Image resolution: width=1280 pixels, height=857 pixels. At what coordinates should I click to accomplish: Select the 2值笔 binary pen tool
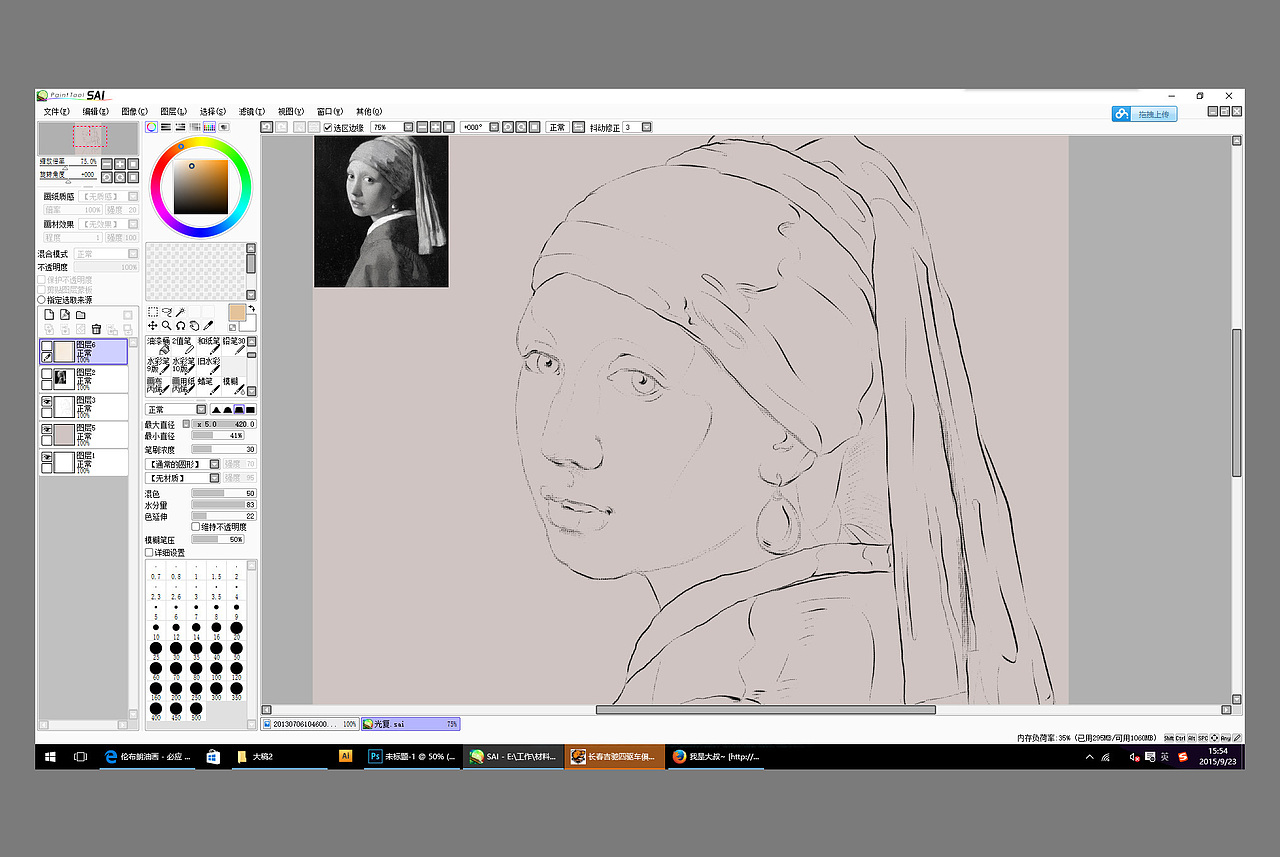click(183, 346)
